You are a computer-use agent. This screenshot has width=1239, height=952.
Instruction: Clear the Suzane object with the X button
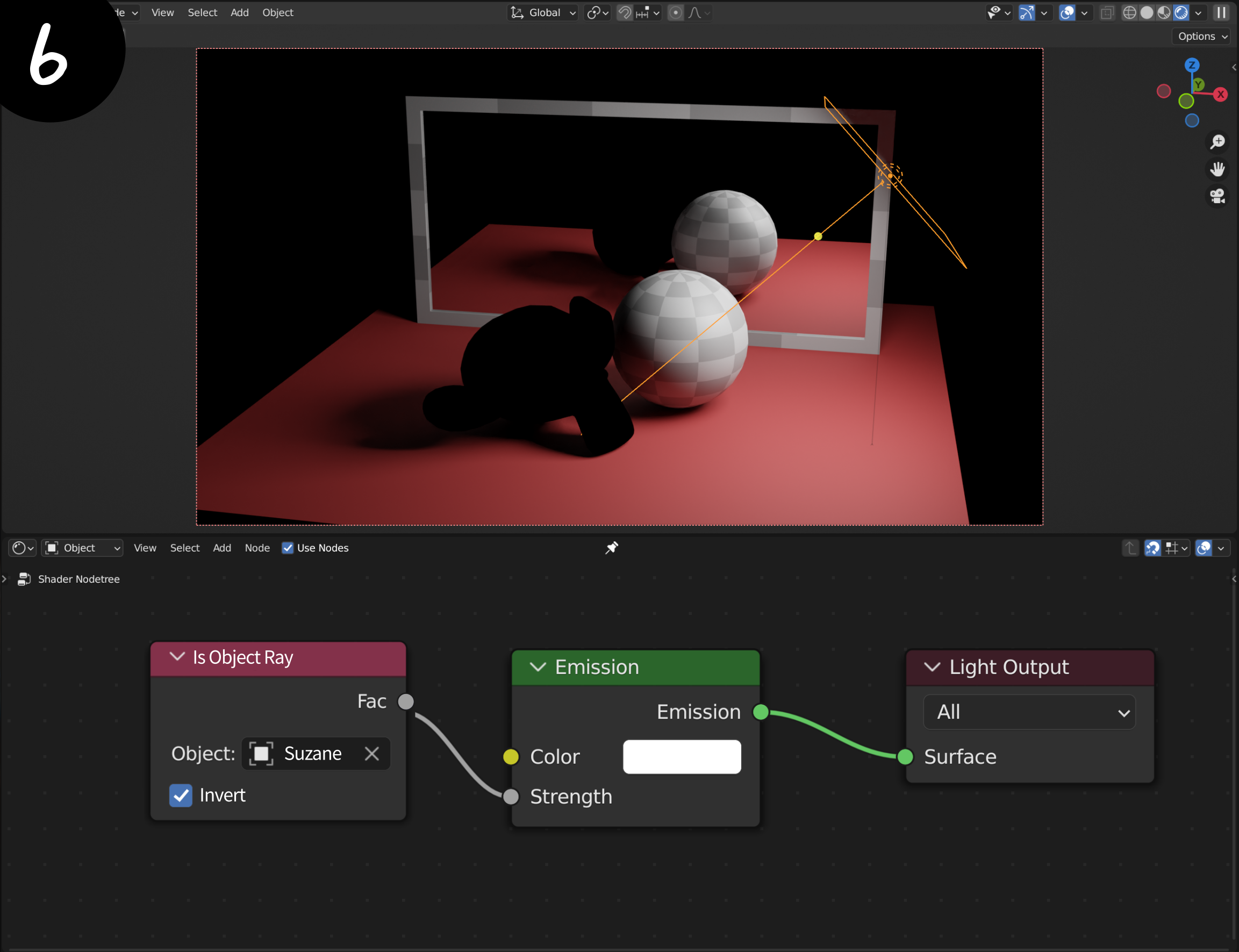[x=371, y=754]
